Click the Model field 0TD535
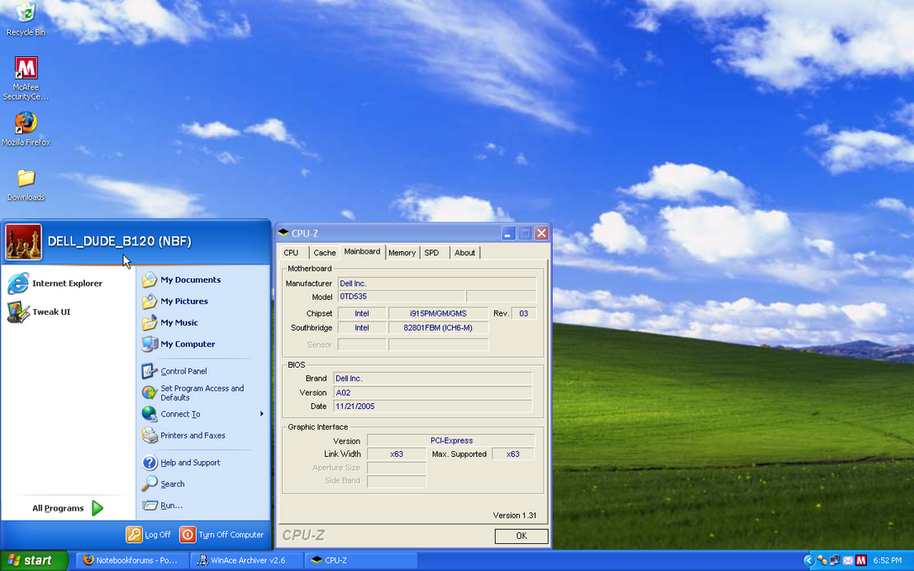The height and width of the screenshot is (571, 914). point(401,297)
